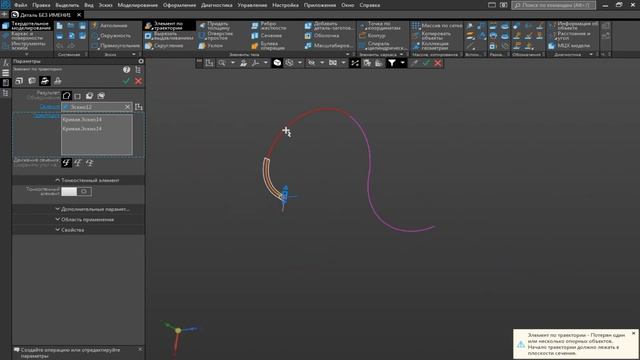640x360 pixels.
Task: Expand the Эскиз ribbon group dropdown
Action: [134, 54]
